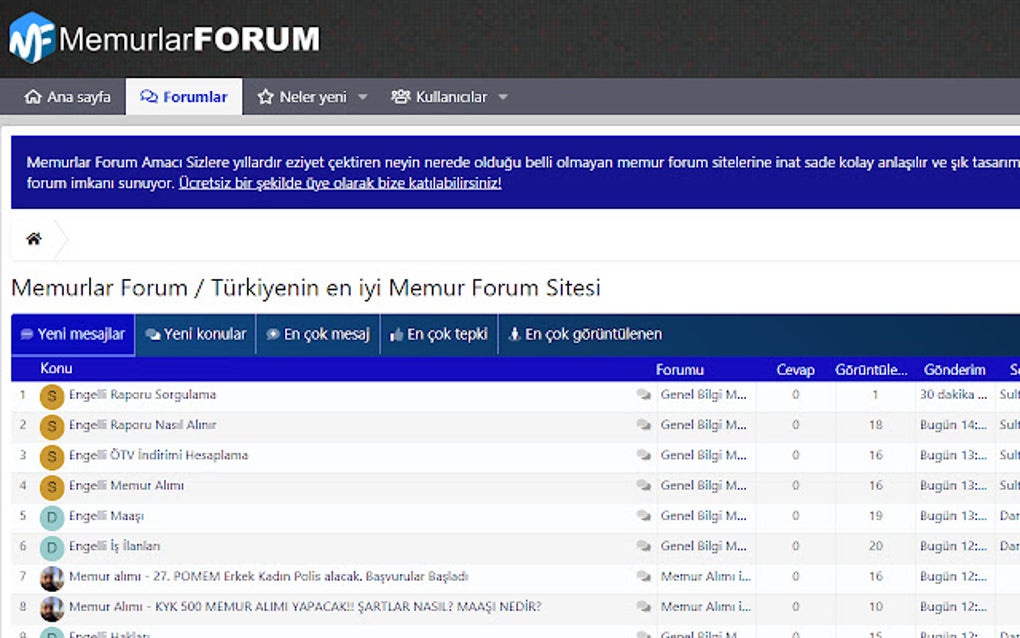The width and height of the screenshot is (1020, 638).
Task: Open the Engelli Memur Alımı thread
Action: pyautogui.click(x=129, y=486)
